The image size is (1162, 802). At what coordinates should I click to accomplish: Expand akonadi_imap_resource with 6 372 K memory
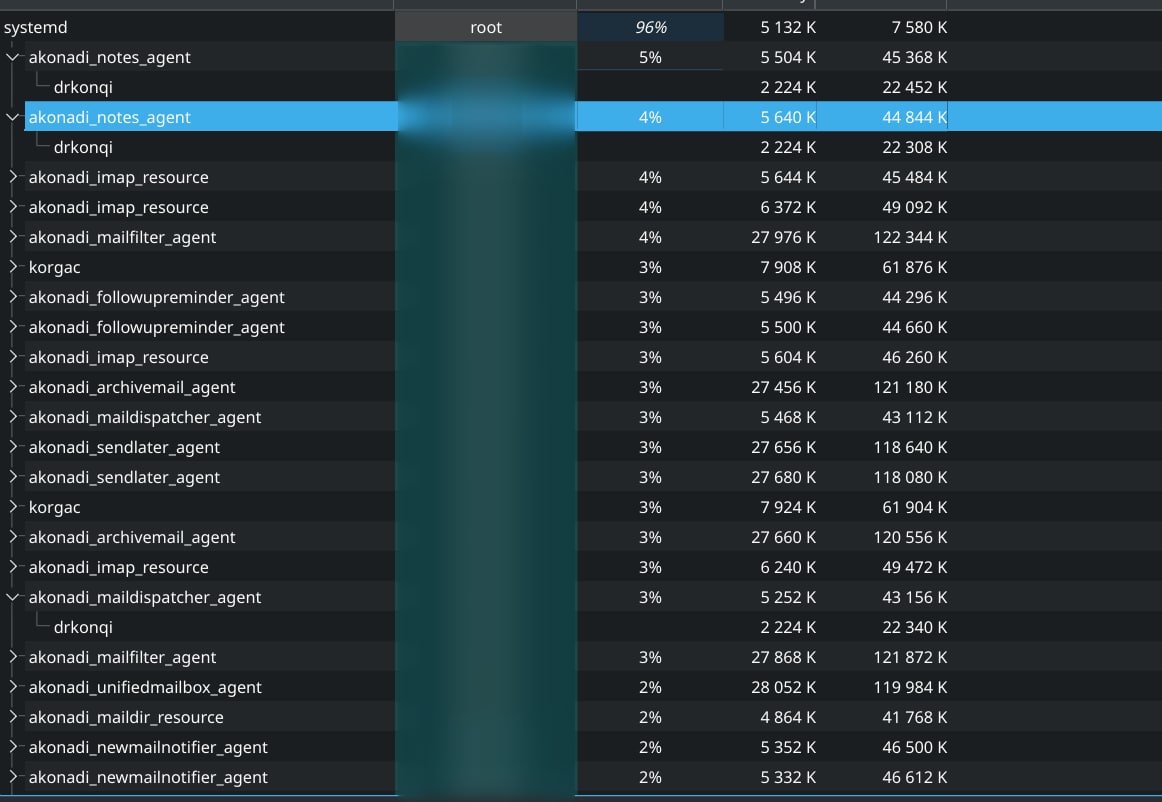[x=13, y=207]
